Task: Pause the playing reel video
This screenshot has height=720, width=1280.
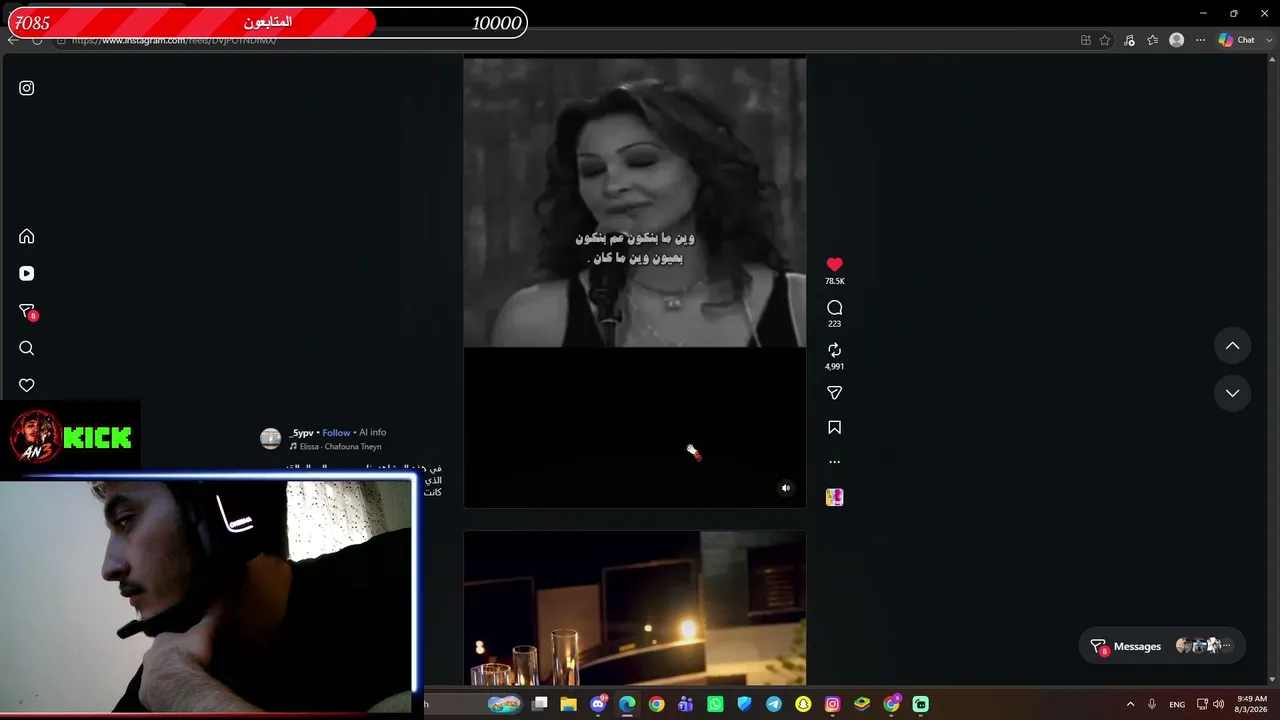Action: tap(634, 283)
